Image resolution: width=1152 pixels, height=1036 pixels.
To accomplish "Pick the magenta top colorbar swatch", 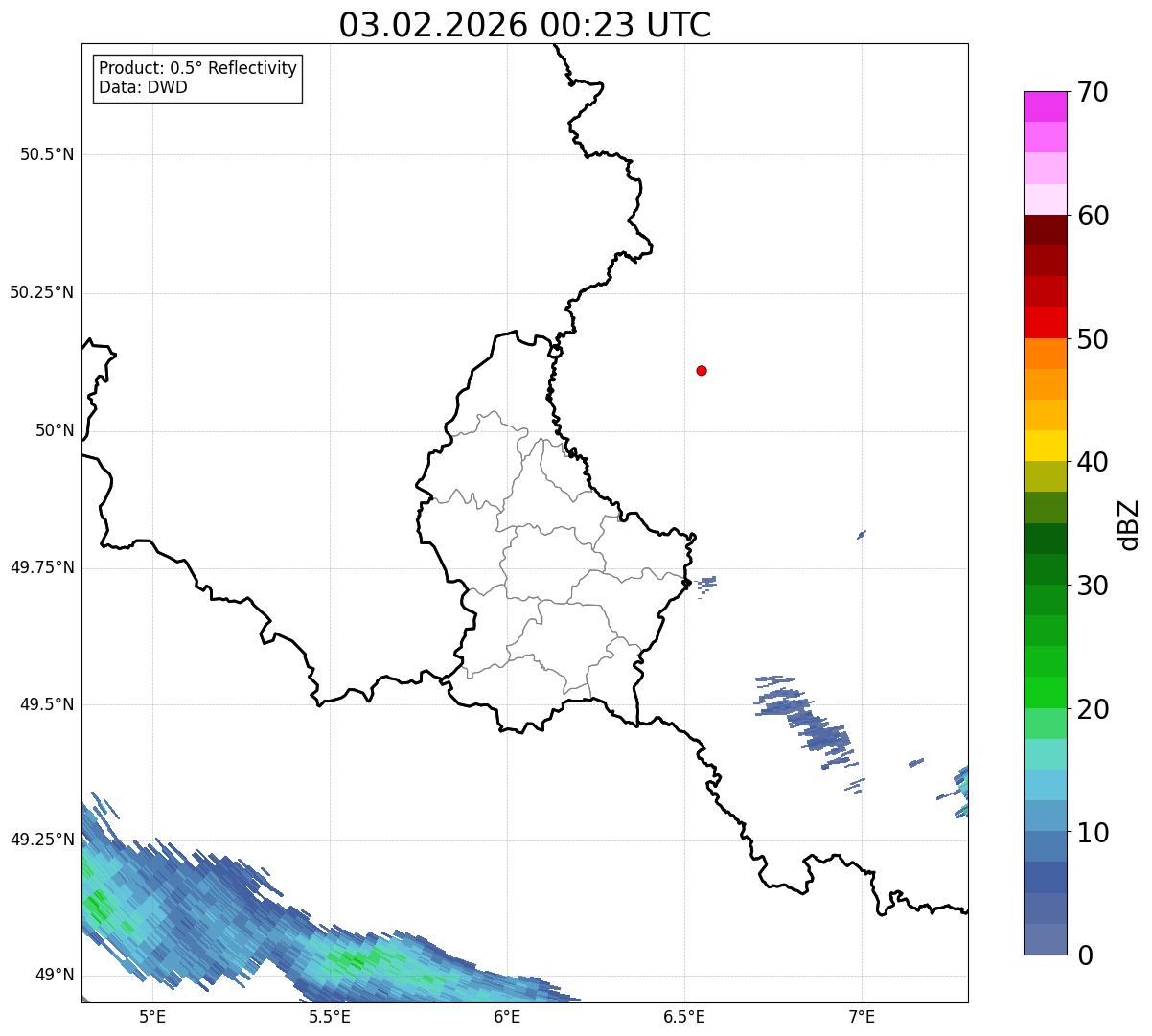I will [x=1045, y=106].
